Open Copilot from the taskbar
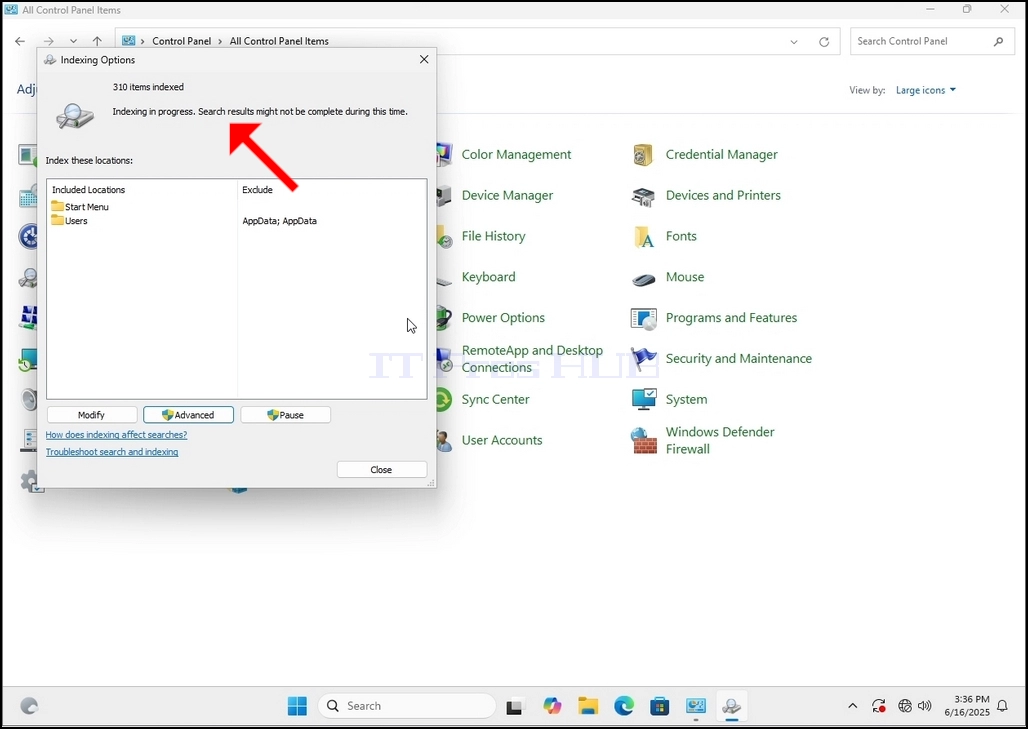The image size is (1028, 729). [x=552, y=706]
